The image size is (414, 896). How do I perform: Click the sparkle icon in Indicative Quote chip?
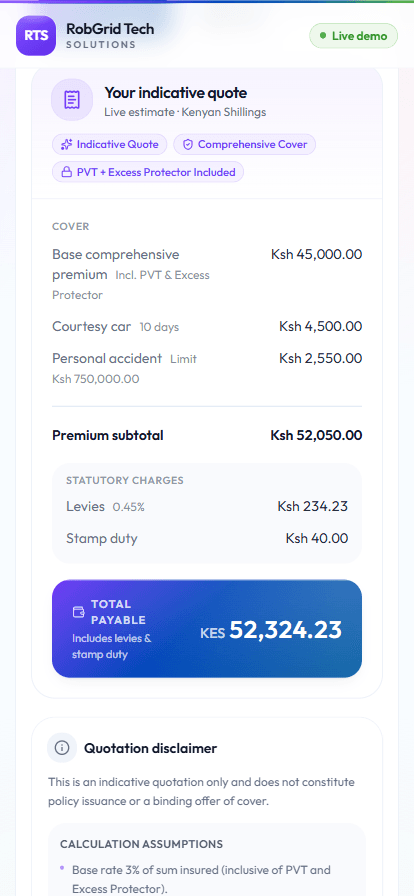coord(66,145)
